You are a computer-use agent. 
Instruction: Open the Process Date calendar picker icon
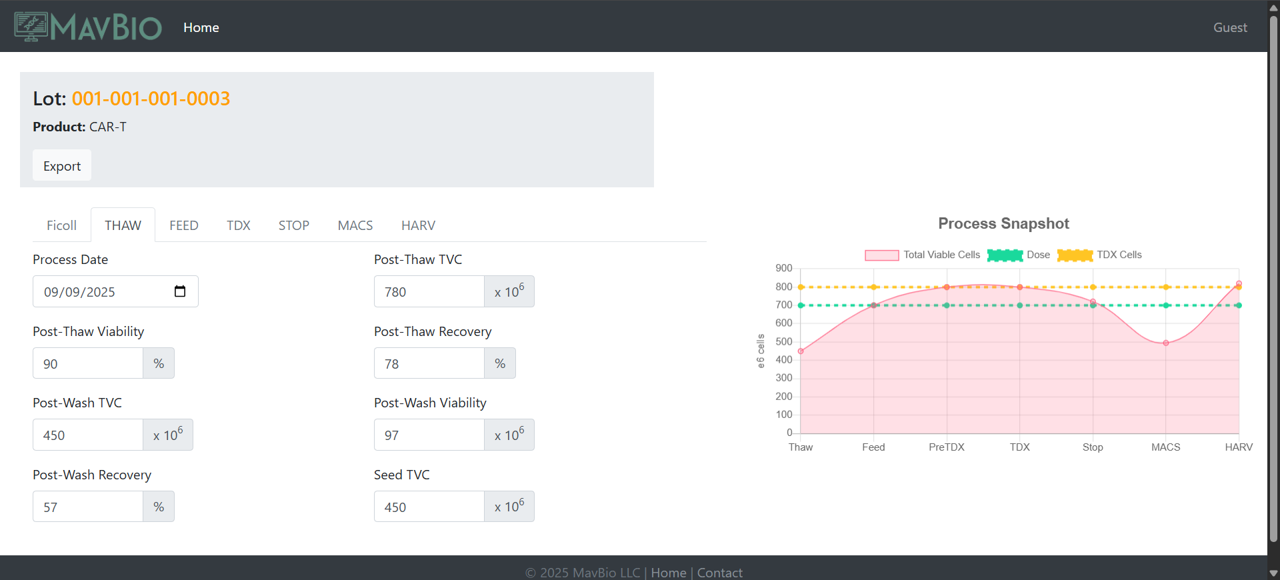coord(180,292)
